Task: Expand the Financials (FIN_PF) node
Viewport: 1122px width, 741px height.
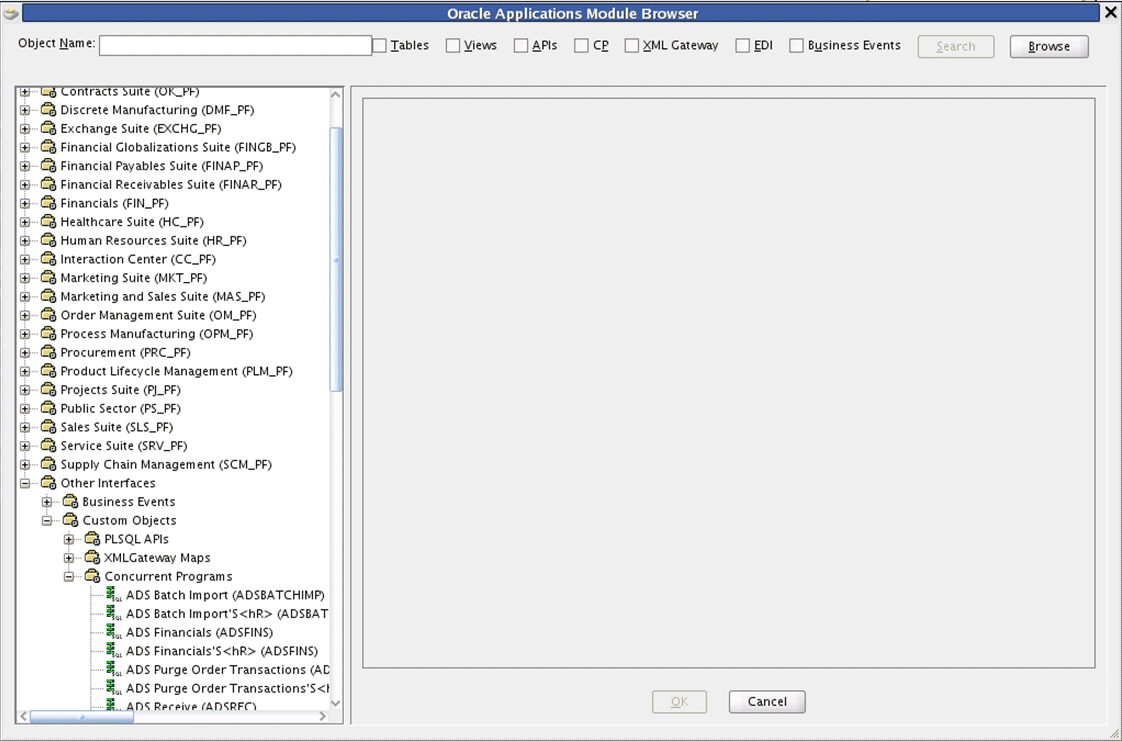Action: click(x=24, y=203)
